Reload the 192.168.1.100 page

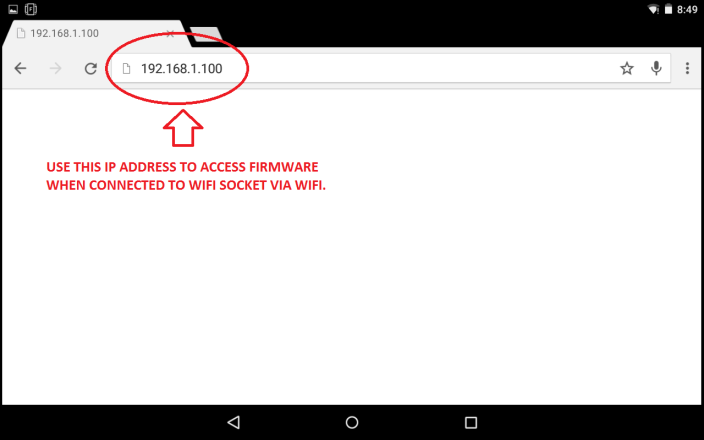click(91, 68)
